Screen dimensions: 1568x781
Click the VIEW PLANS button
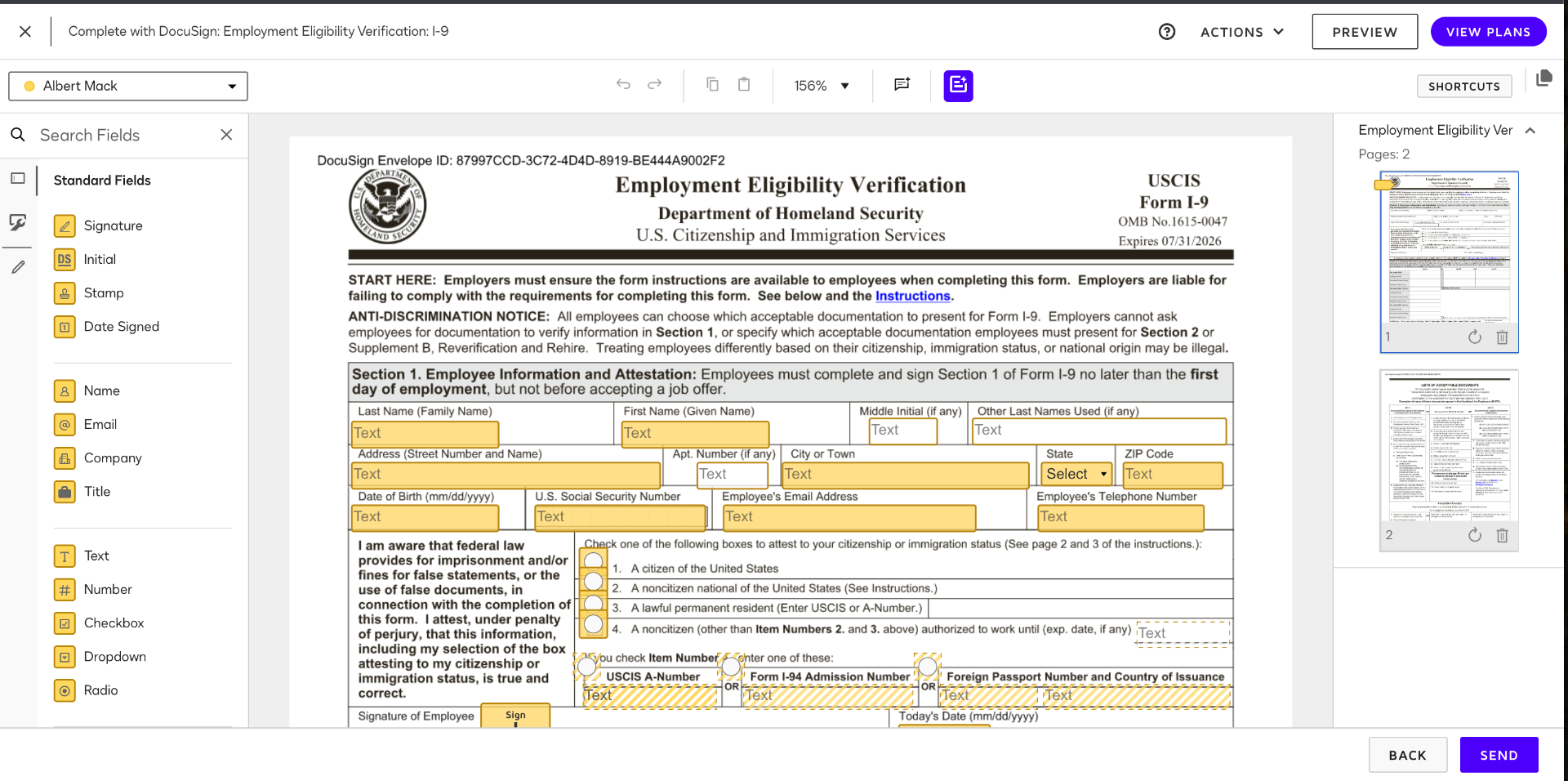[x=1488, y=32]
